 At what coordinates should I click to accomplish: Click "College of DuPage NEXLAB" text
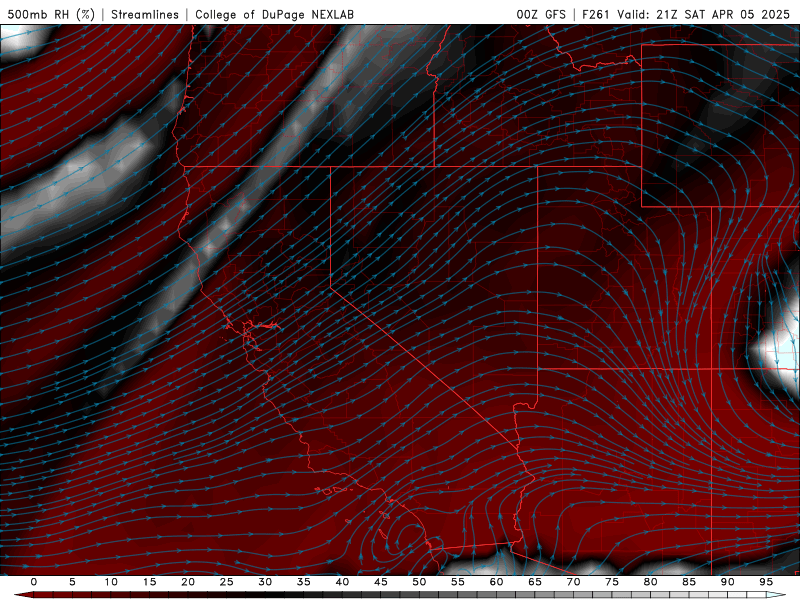[274, 15]
